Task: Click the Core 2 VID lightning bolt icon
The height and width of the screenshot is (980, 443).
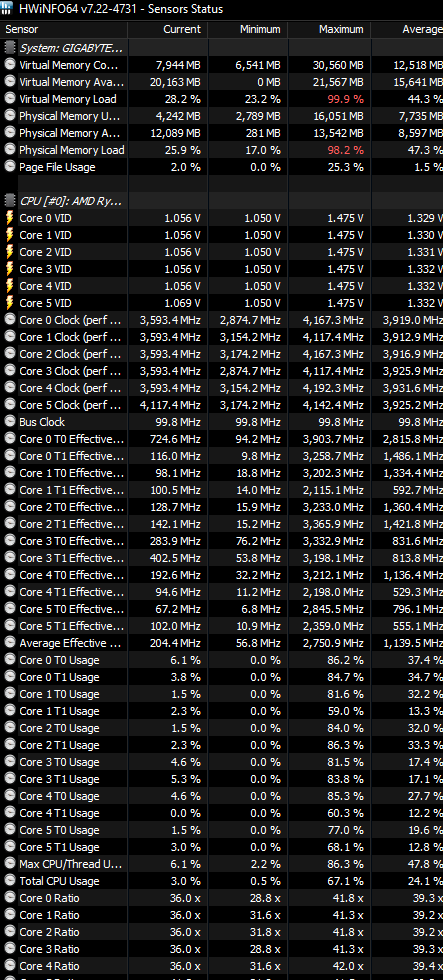Action: coord(10,252)
